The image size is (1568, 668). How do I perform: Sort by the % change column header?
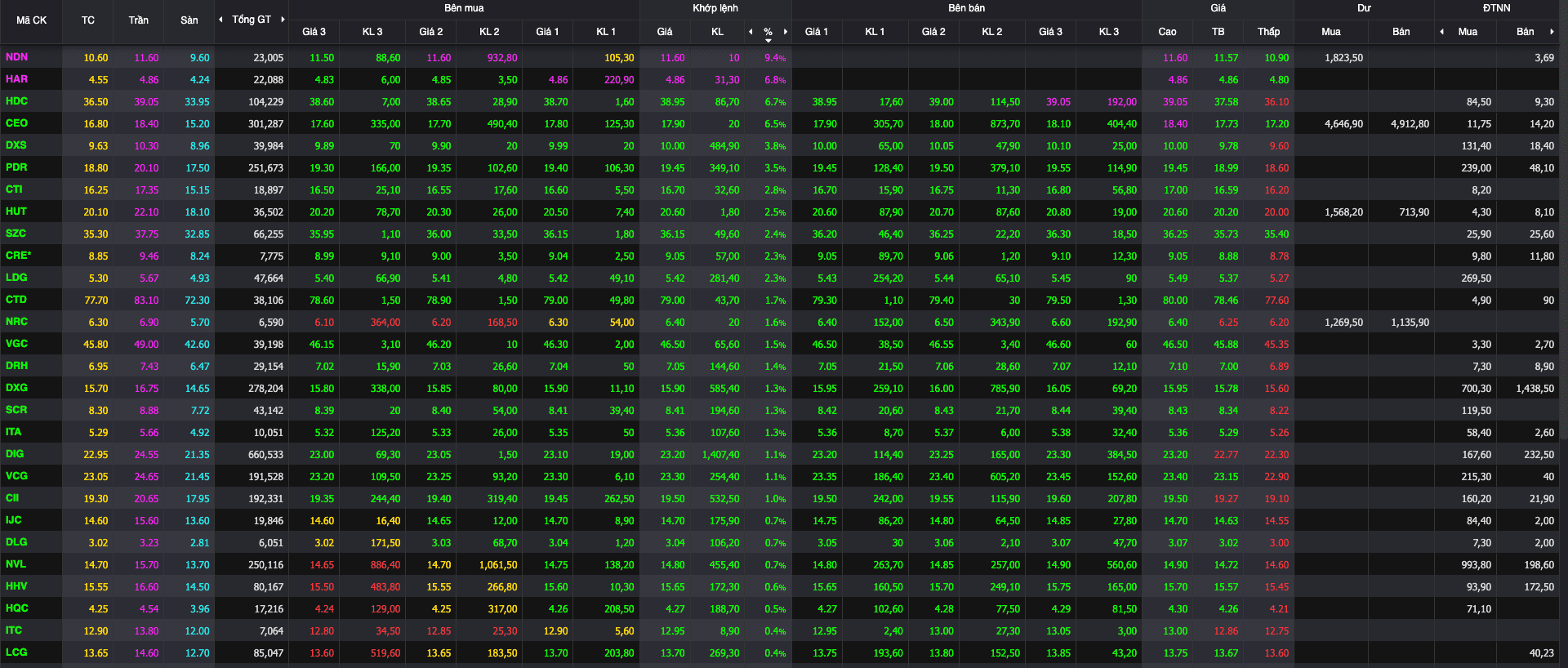pyautogui.click(x=768, y=32)
